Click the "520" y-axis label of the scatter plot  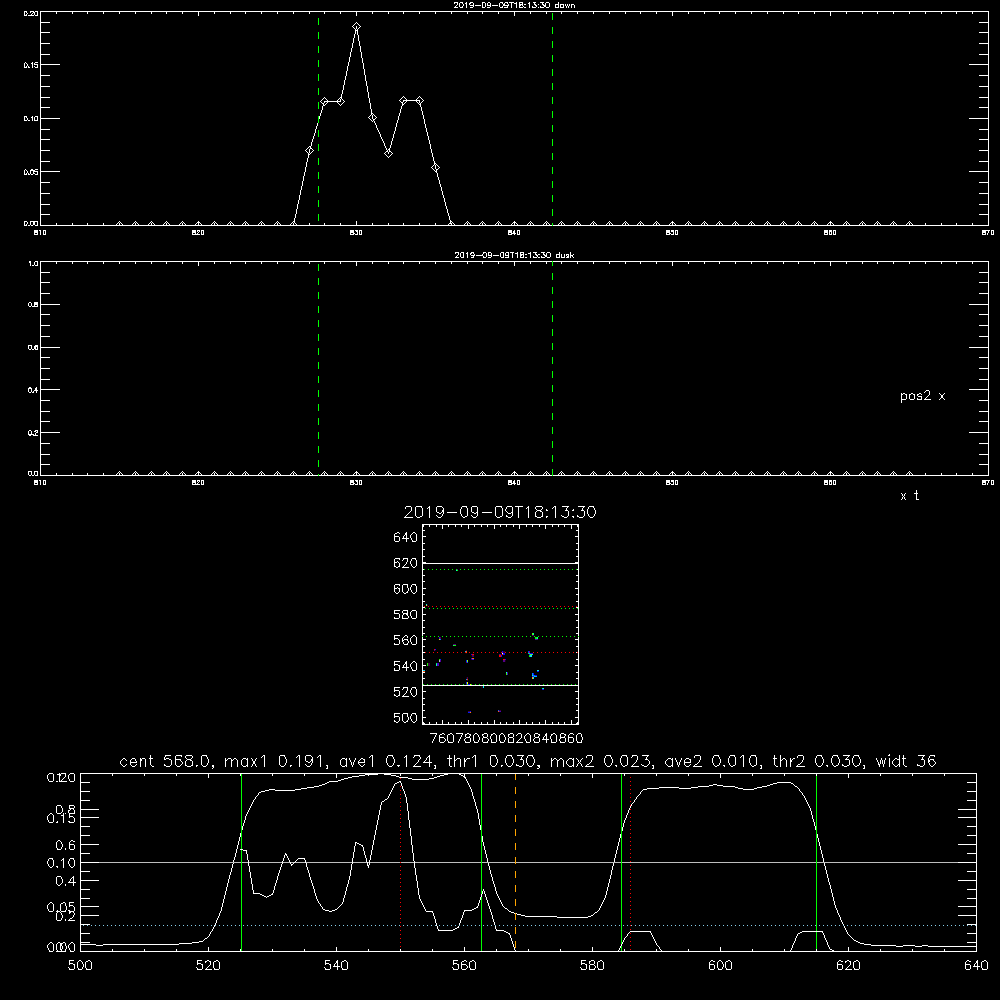pyautogui.click(x=405, y=692)
